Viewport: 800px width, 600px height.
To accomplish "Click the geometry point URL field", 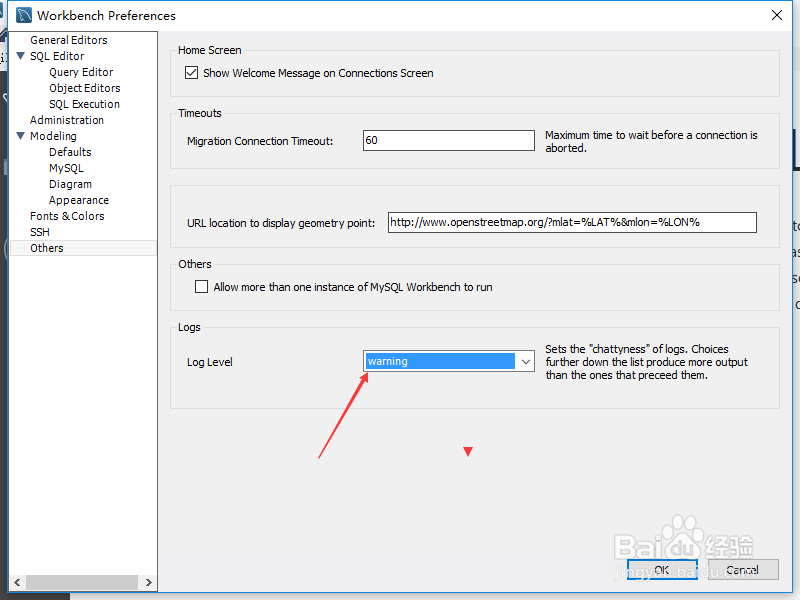I will point(572,222).
